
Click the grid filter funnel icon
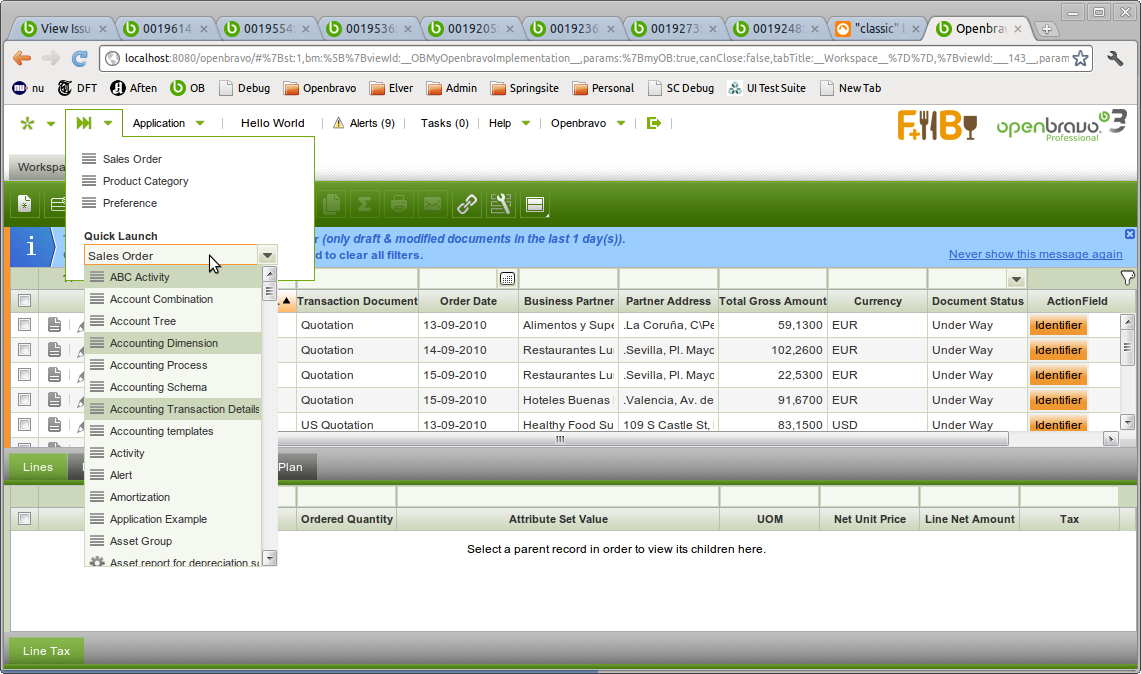pos(1127,278)
